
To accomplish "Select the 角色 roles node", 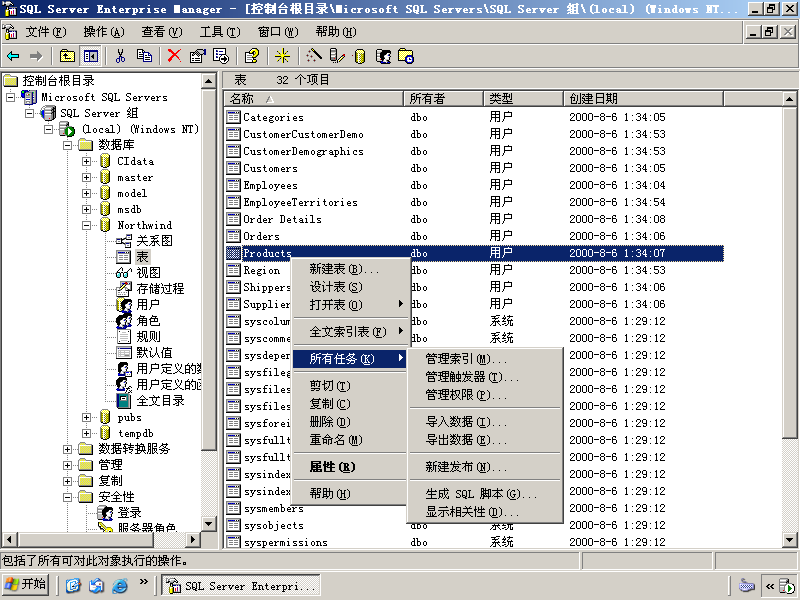I will [148, 321].
